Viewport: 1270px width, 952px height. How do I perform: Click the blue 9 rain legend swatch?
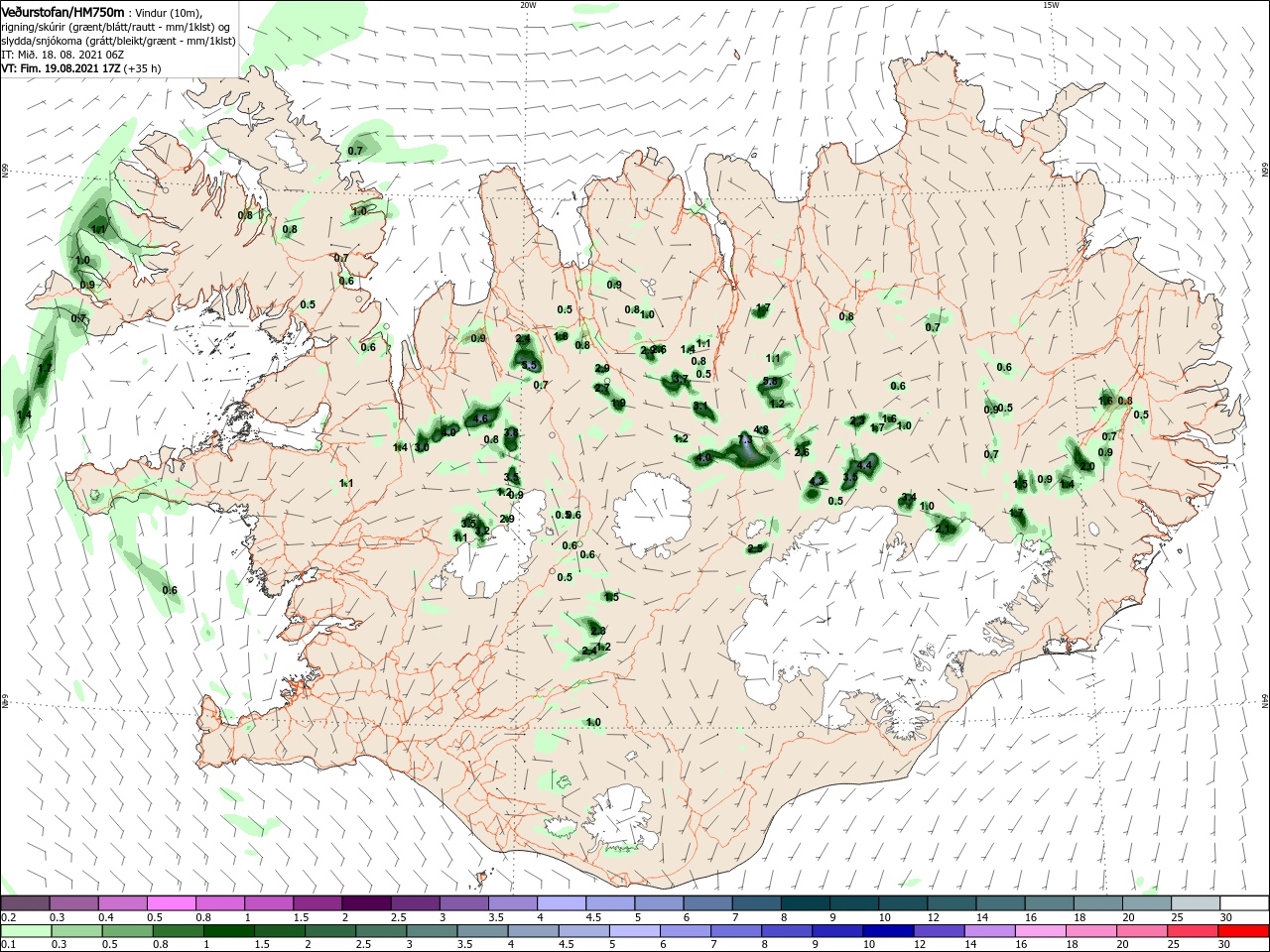point(836,931)
